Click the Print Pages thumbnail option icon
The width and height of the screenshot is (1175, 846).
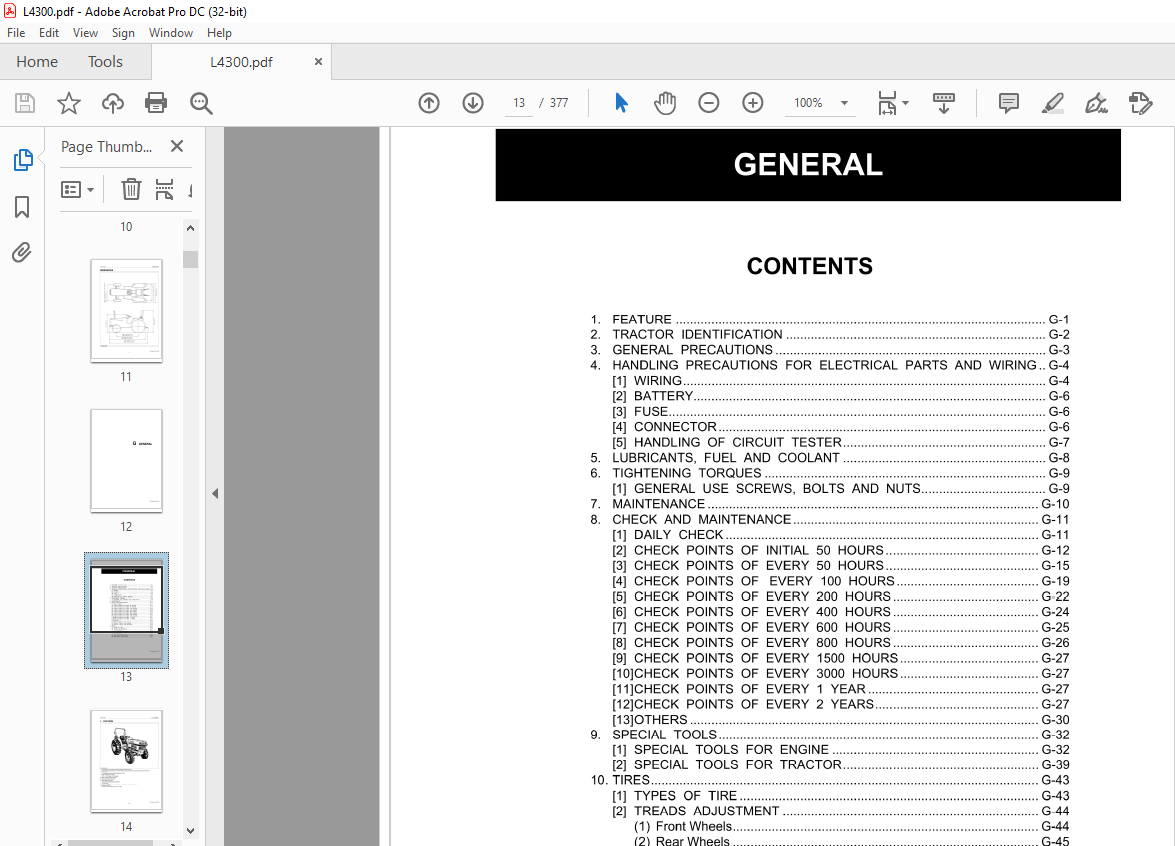click(164, 189)
